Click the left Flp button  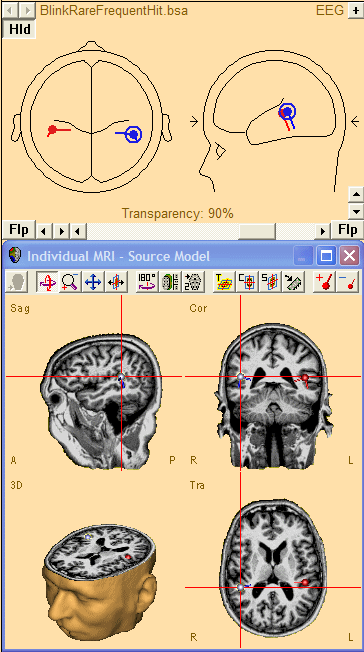pos(19,230)
